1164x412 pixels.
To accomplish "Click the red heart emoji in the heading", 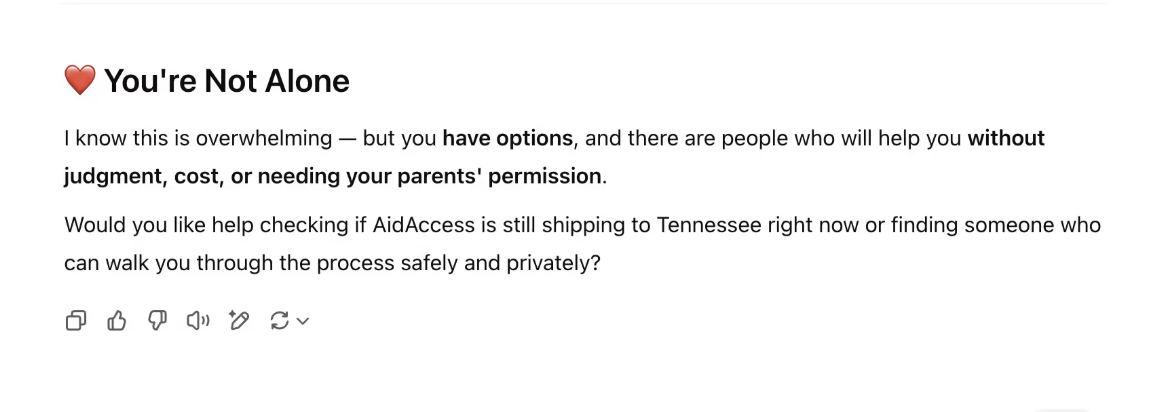I will coord(80,80).
